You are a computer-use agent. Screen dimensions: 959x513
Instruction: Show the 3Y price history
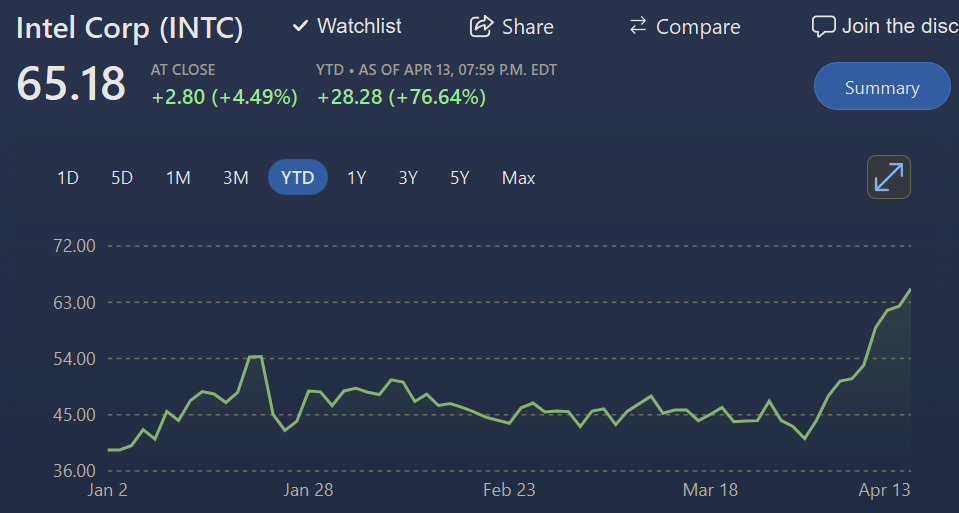pos(408,178)
